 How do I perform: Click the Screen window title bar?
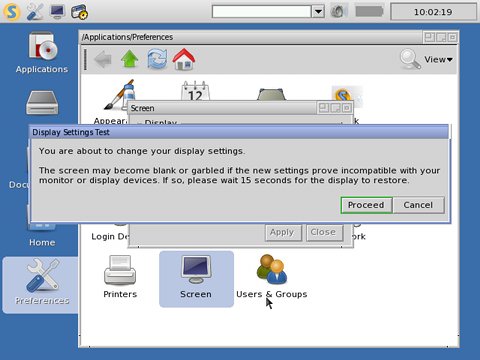click(x=222, y=108)
